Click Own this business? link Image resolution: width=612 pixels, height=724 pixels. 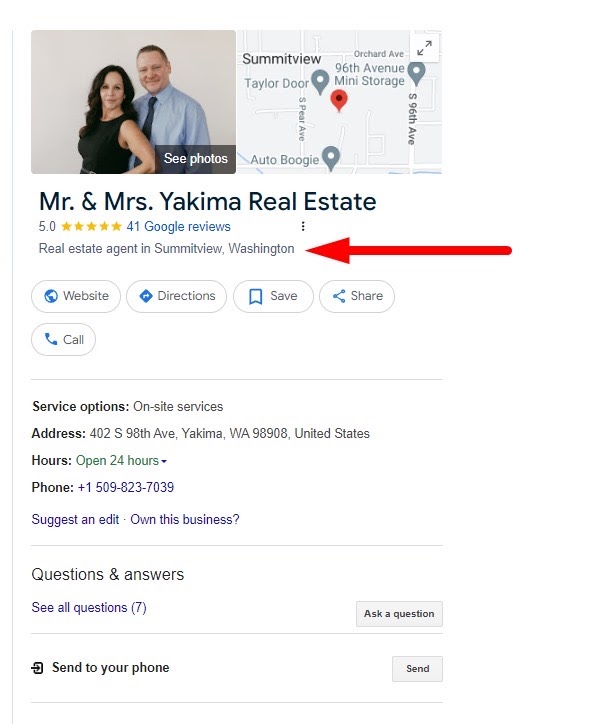185,519
